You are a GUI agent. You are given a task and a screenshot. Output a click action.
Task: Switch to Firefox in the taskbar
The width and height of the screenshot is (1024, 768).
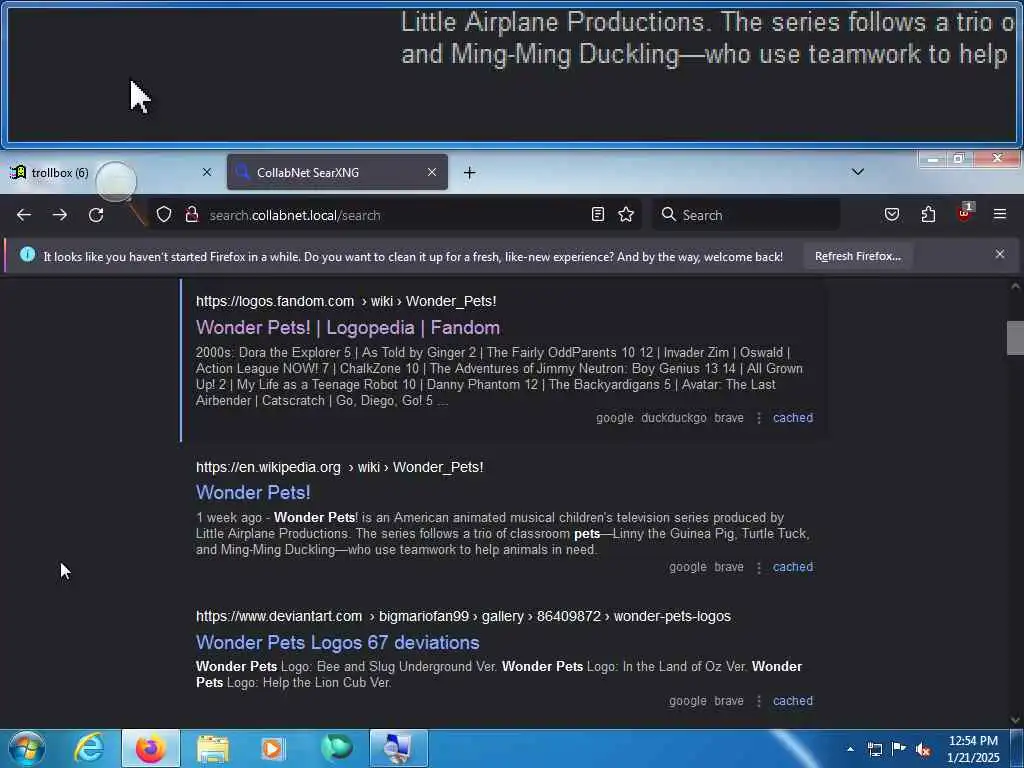click(150, 748)
